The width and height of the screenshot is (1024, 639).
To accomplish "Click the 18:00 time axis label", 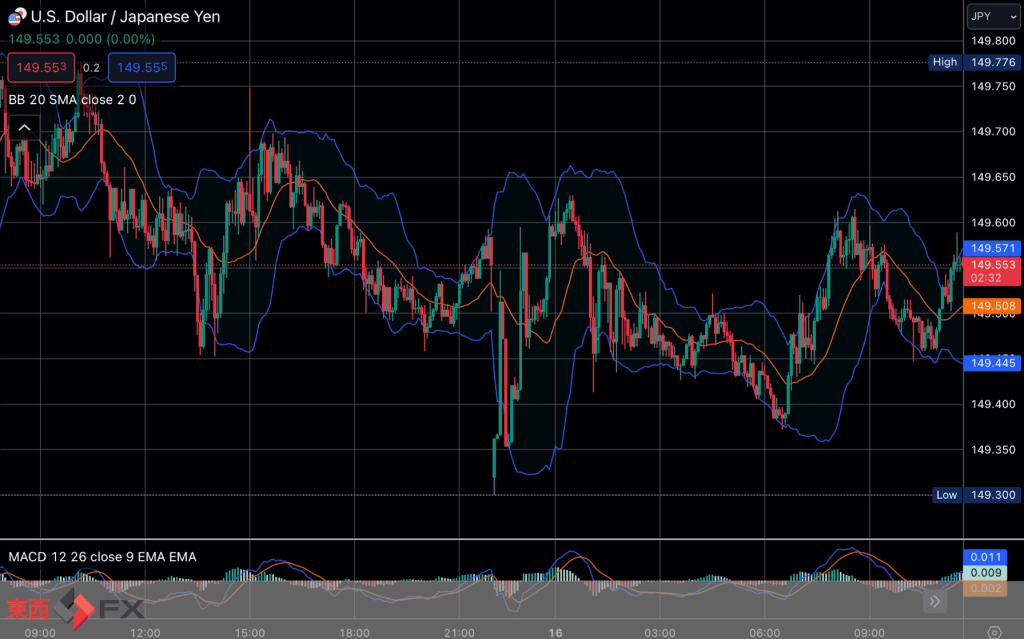I will click(355, 632).
